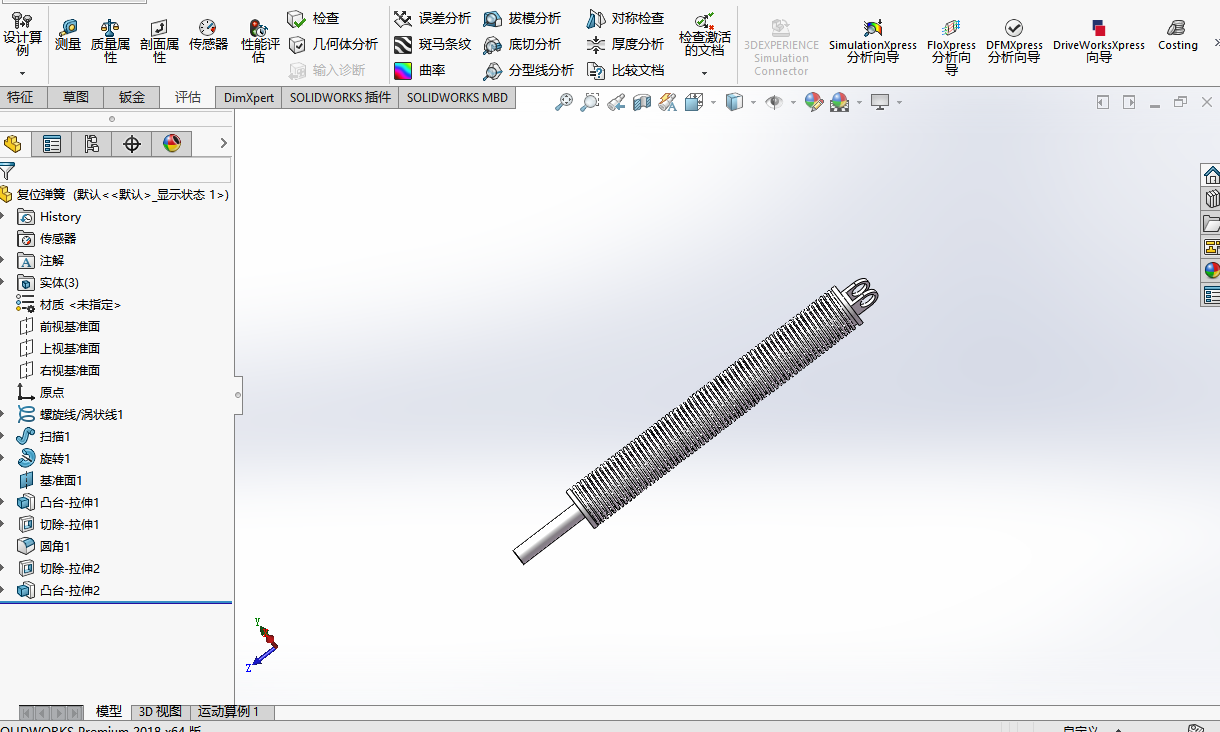Select PropertyManager panel tab
Screen dimensions: 1220x732
click(x=52, y=144)
